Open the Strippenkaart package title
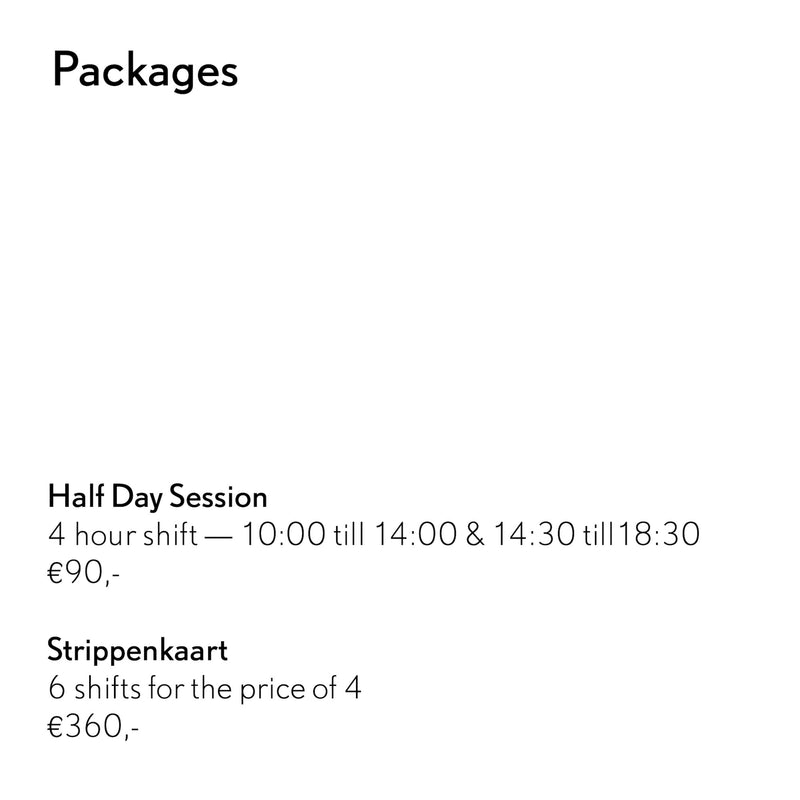 tap(138, 652)
